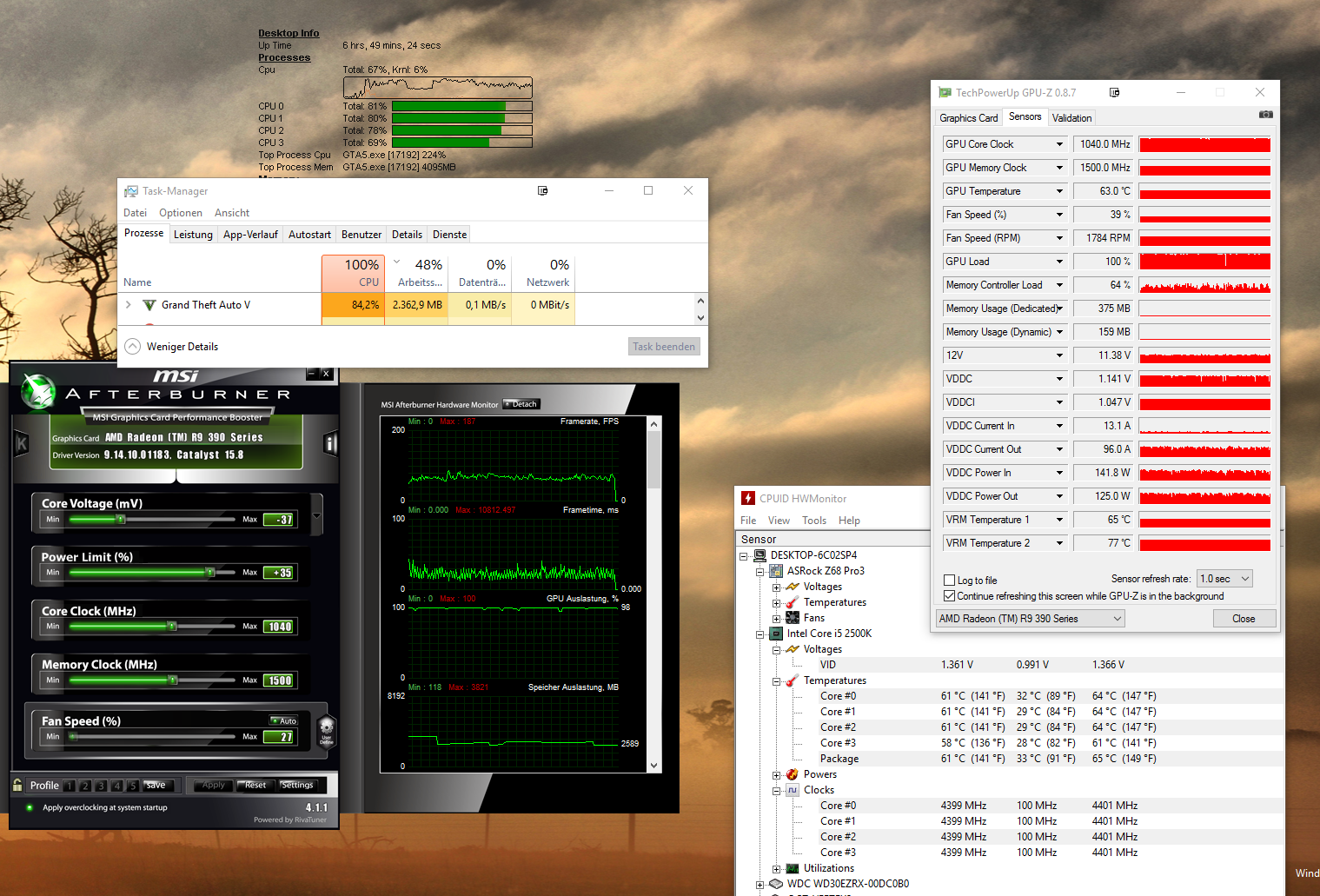Expand the WDC WD30EZRX-00DC0B0 tree node
This screenshot has height=896, width=1320.
click(759, 884)
